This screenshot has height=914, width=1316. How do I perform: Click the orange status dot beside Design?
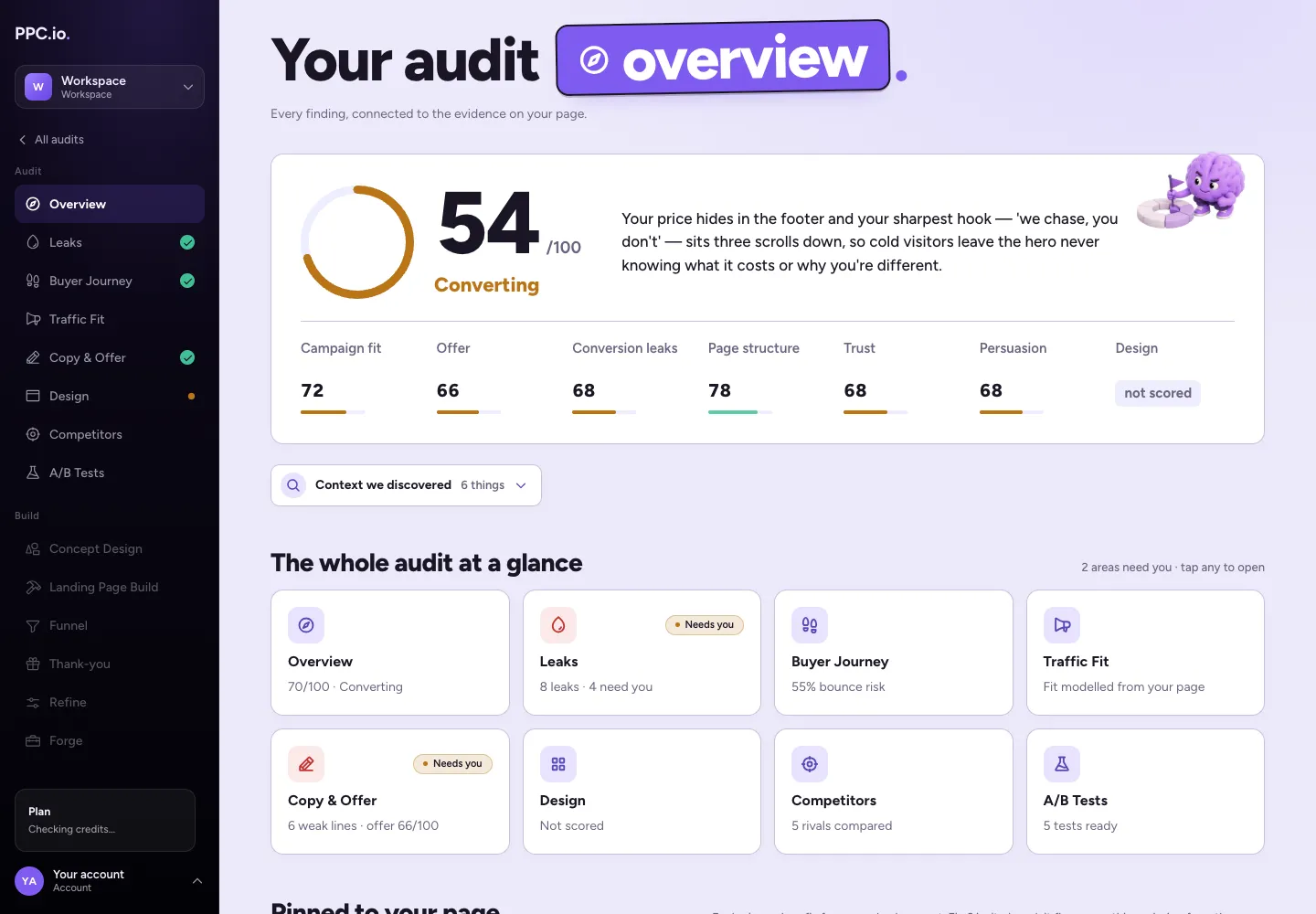[191, 396]
